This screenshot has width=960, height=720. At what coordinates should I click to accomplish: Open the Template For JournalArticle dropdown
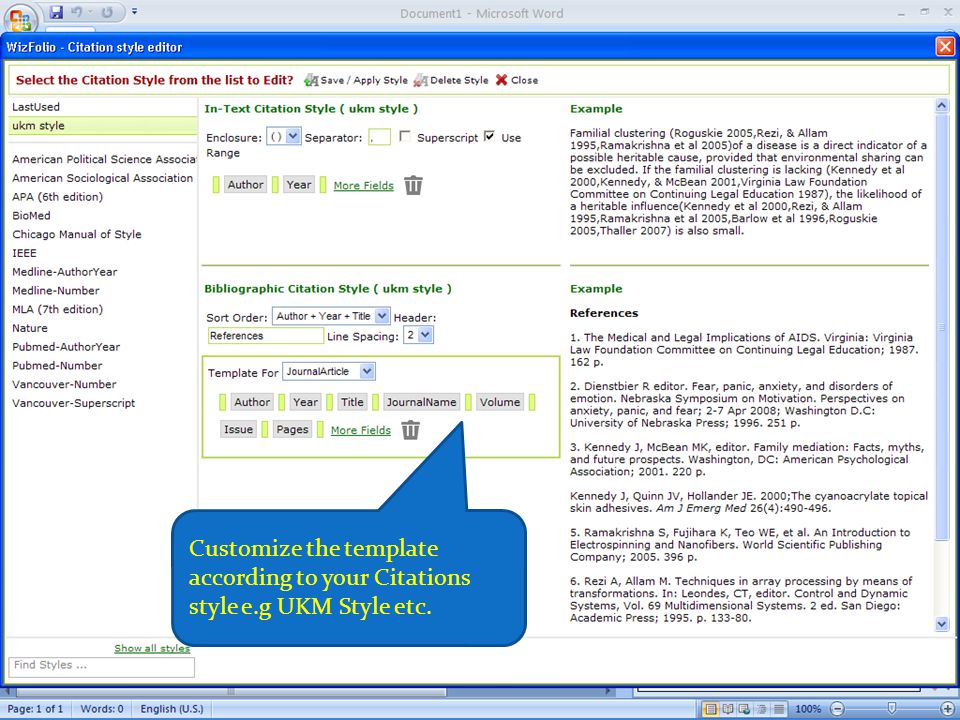(329, 372)
